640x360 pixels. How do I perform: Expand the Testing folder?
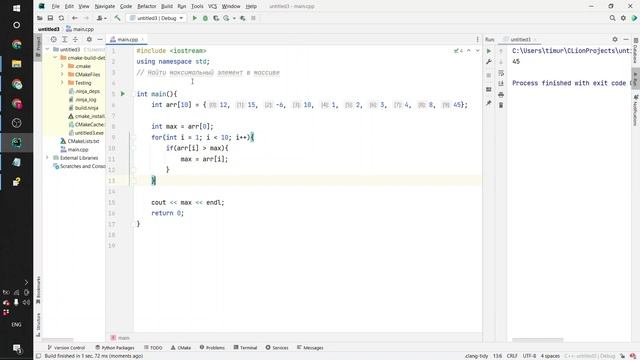tap(62, 82)
